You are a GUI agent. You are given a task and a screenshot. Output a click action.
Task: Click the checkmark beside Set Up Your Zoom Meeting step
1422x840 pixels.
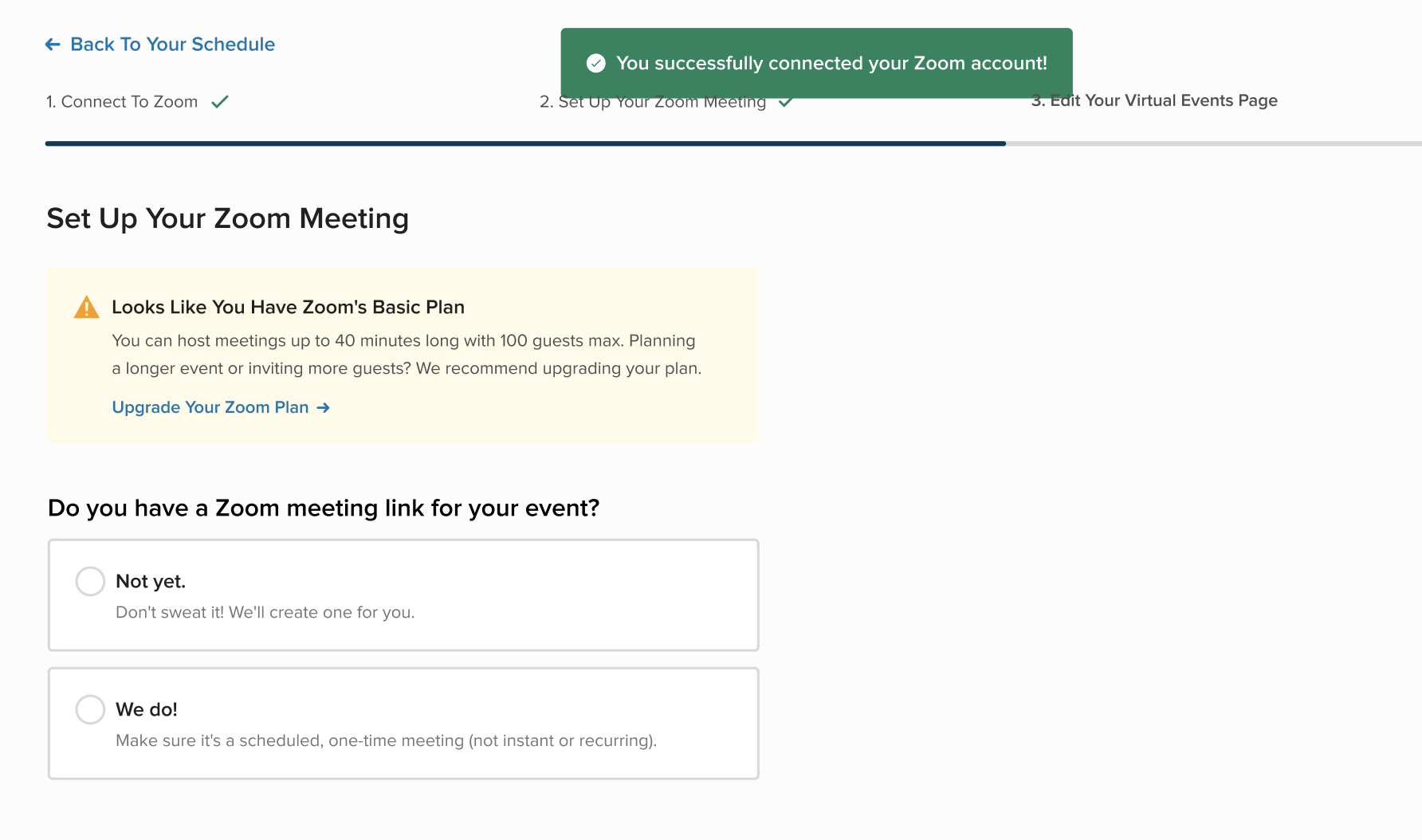(x=785, y=102)
